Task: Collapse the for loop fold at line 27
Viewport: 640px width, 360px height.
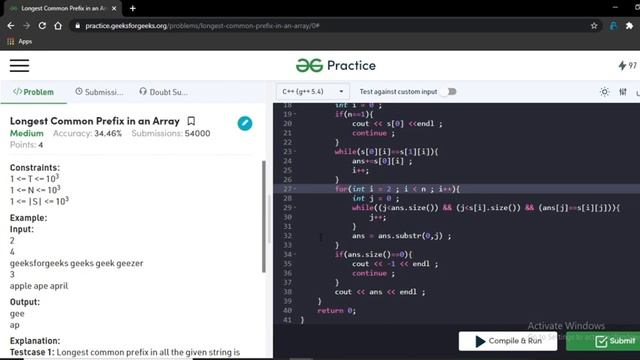Action: click(295, 189)
